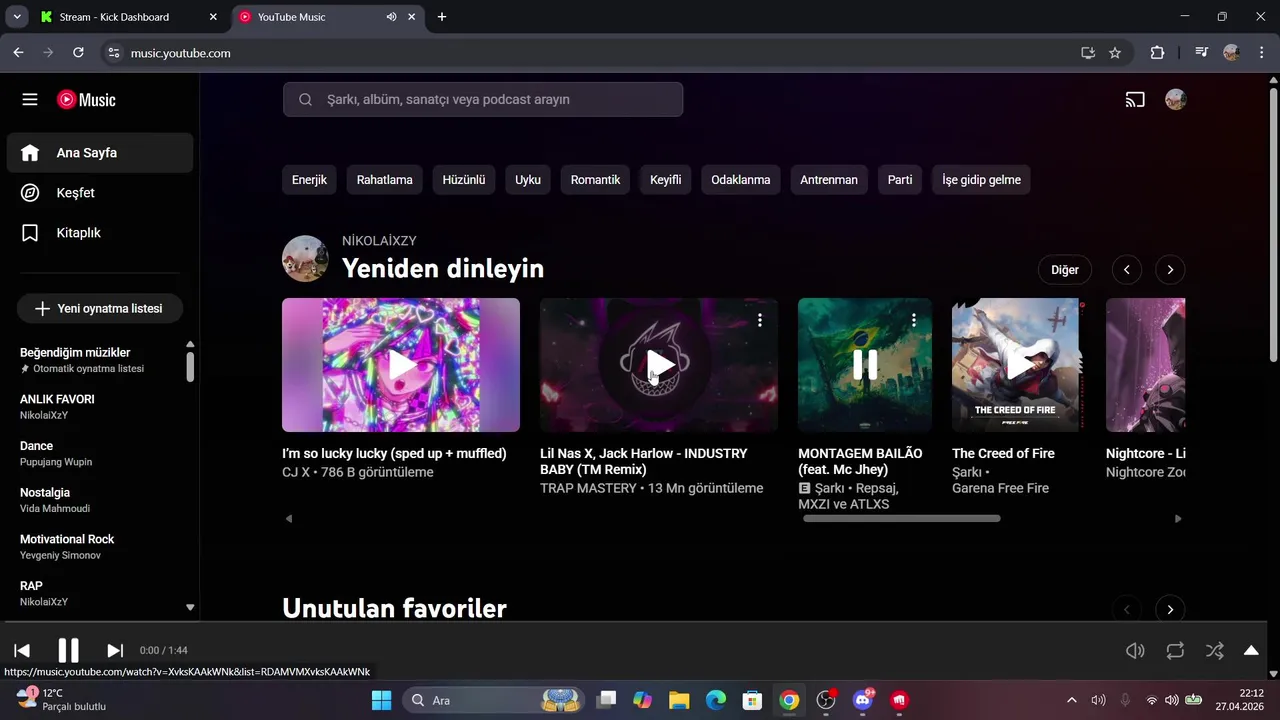
Task: Click the YouTube Music logo
Action: (x=86, y=100)
